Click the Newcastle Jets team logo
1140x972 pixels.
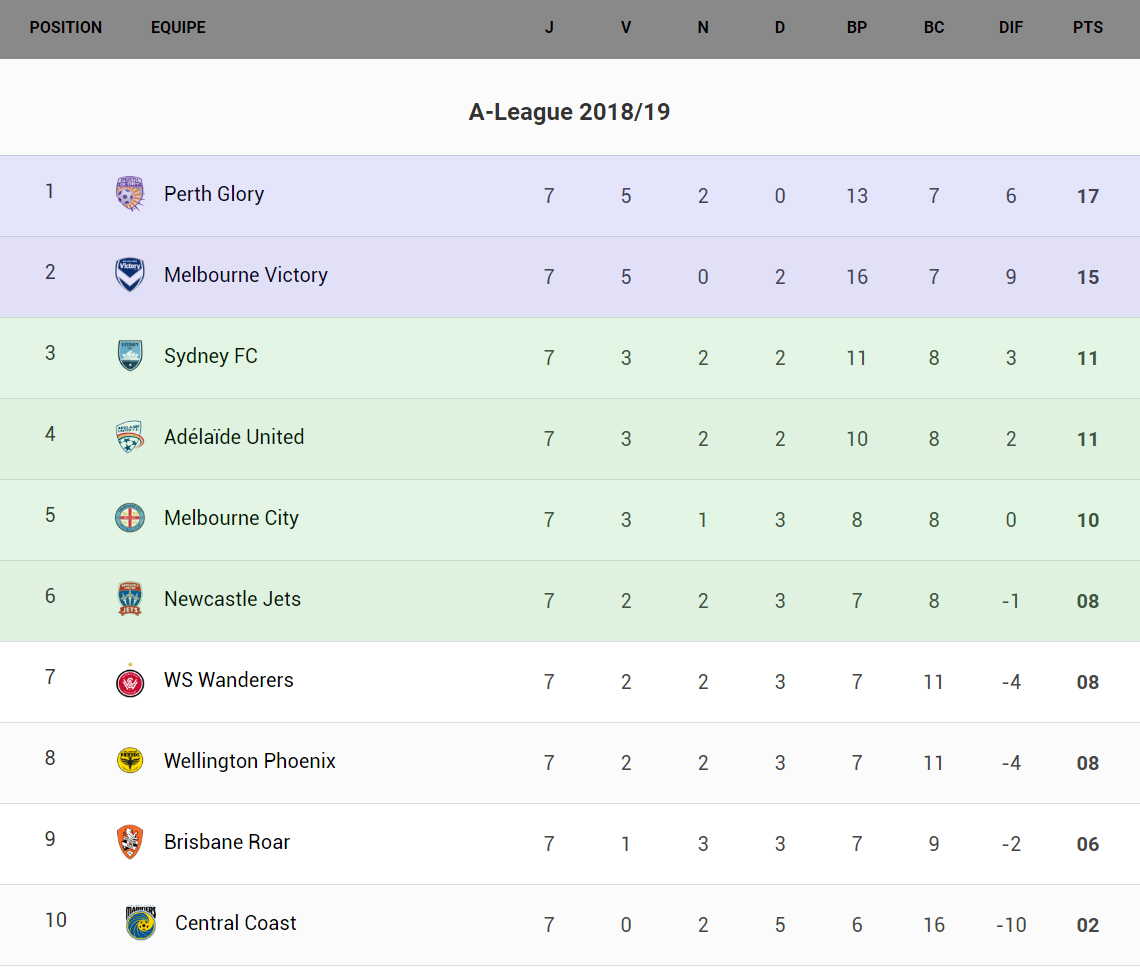coord(130,599)
